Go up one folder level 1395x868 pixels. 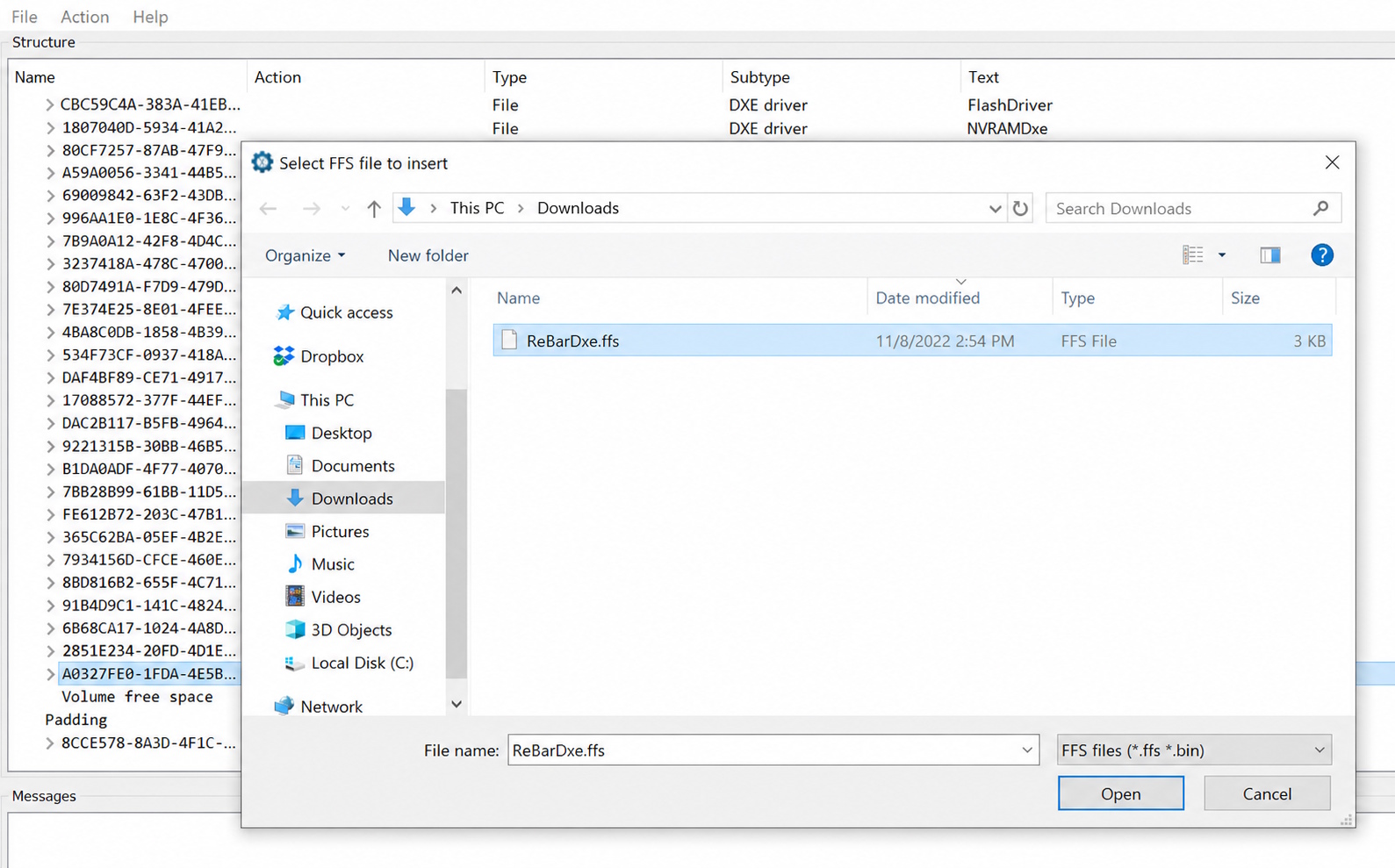click(x=374, y=209)
